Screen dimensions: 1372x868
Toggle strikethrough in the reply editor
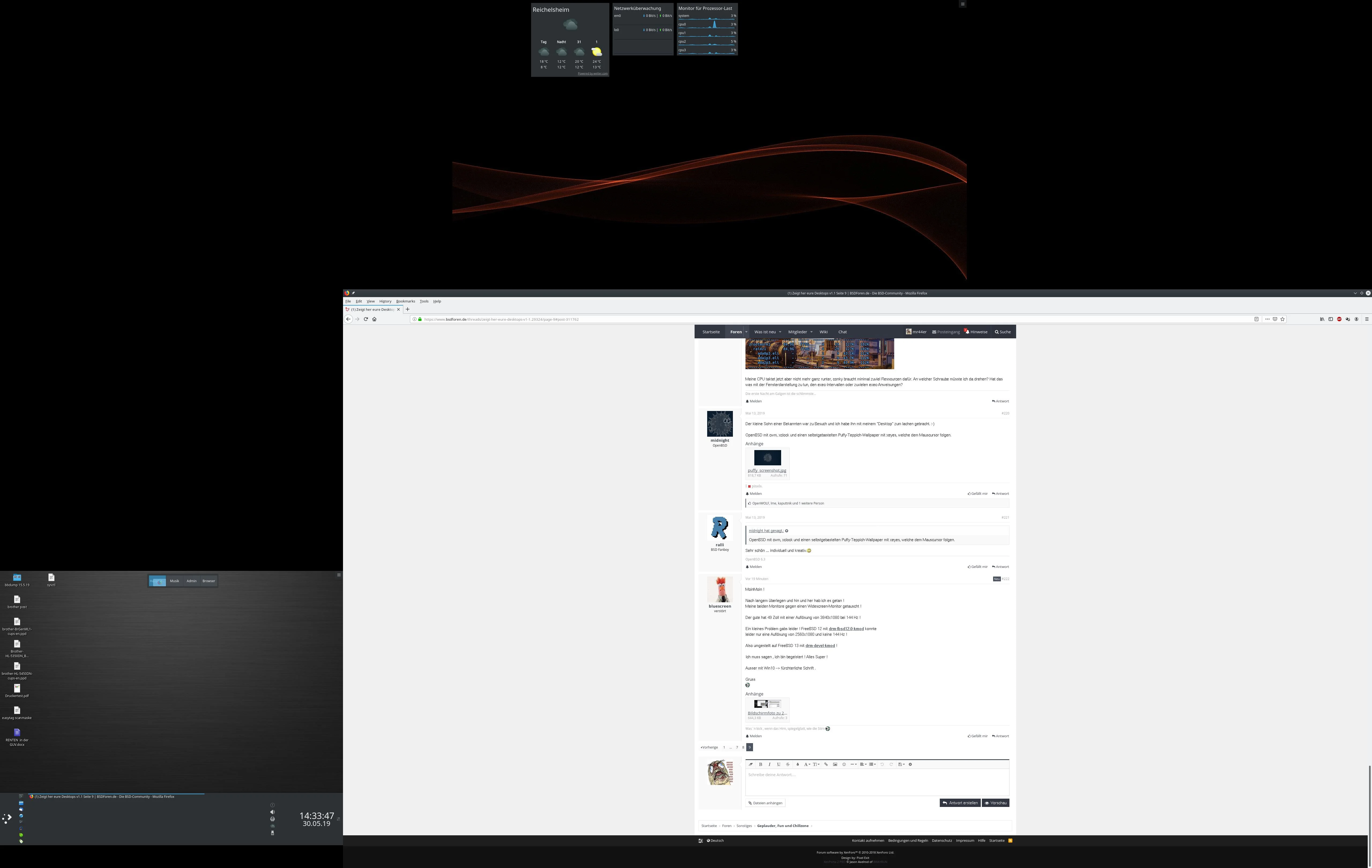(x=788, y=764)
